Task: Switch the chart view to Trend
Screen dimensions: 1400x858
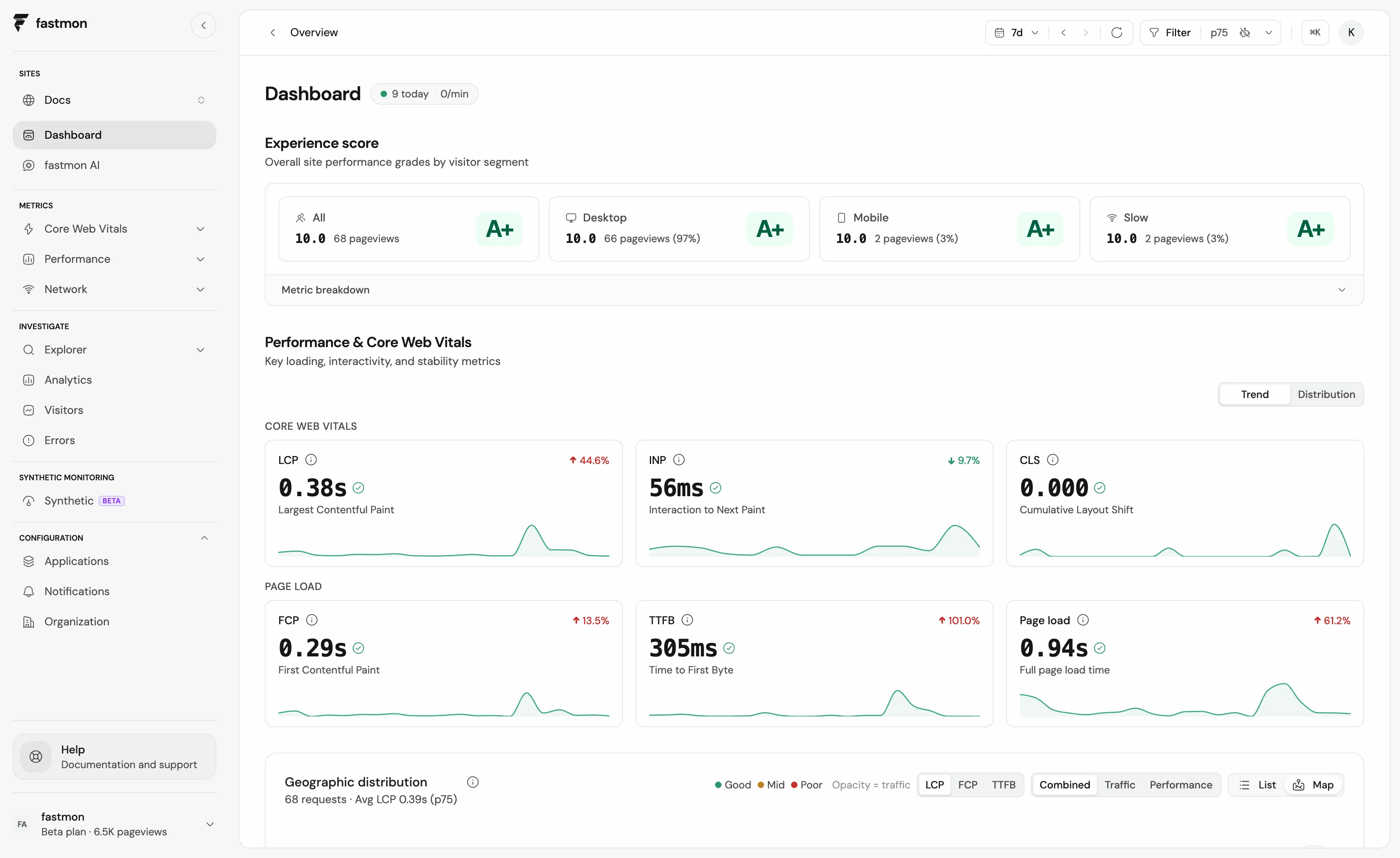Action: tap(1254, 394)
